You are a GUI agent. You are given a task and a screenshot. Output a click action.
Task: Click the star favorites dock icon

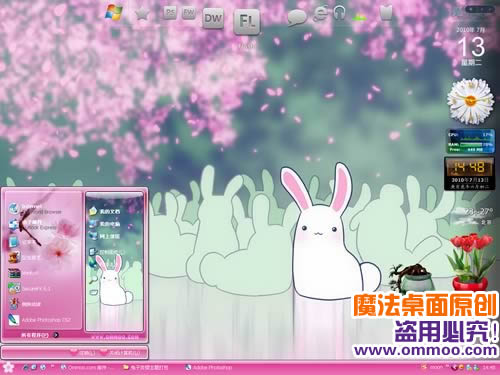point(142,14)
